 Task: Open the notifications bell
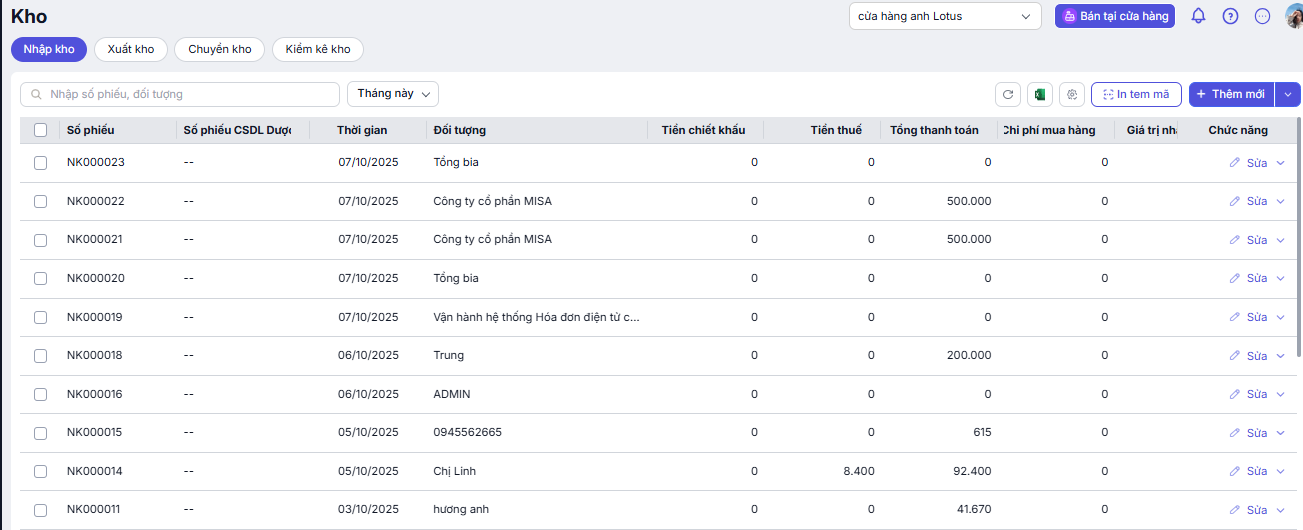[x=1198, y=16]
